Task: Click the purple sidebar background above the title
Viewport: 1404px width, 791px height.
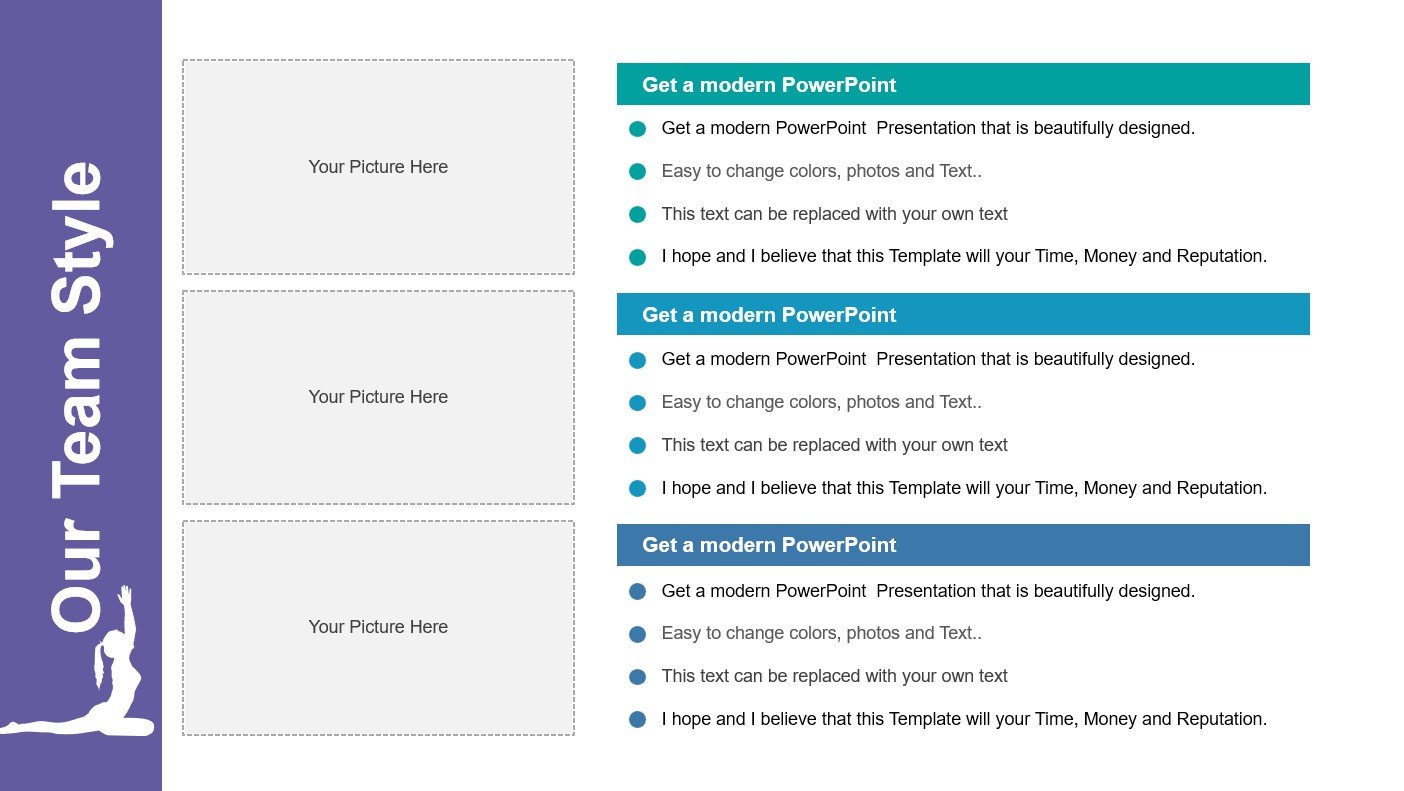Action: pyautogui.click(x=80, y=70)
